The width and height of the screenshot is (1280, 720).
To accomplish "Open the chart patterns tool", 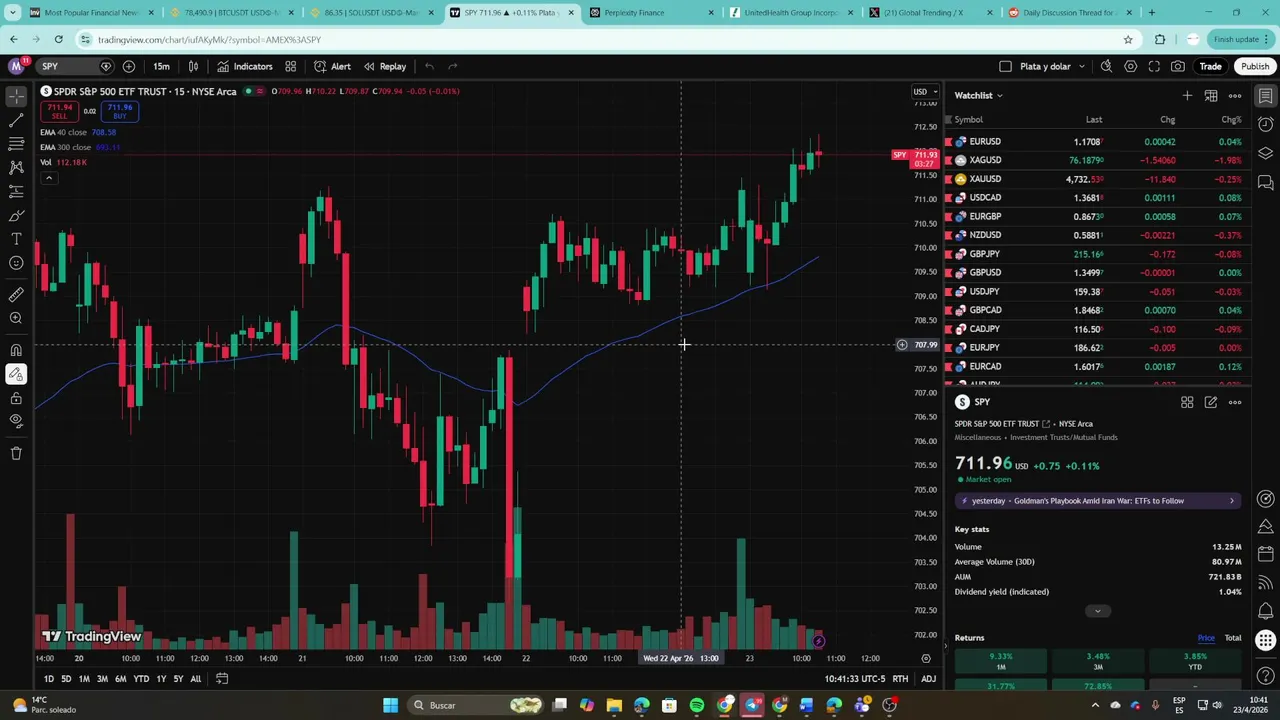I will 16,168.
